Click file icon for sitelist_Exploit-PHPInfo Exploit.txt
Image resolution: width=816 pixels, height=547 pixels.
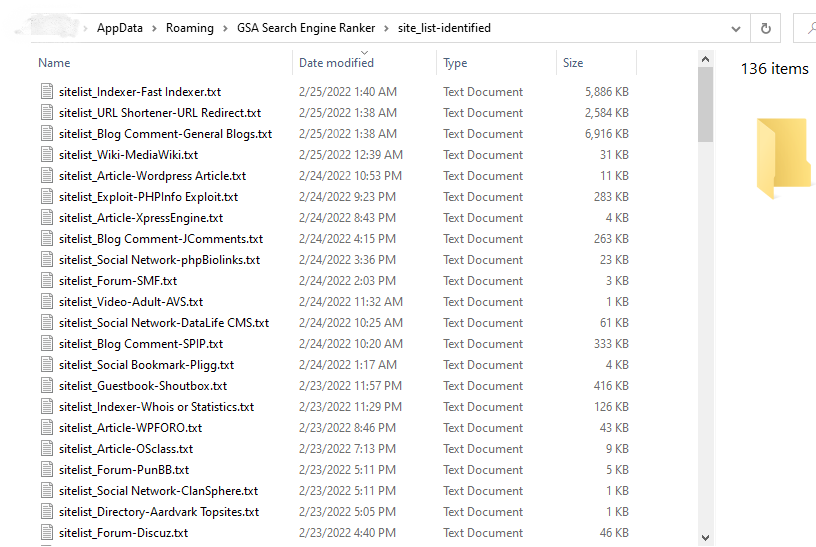pyautogui.click(x=47, y=197)
